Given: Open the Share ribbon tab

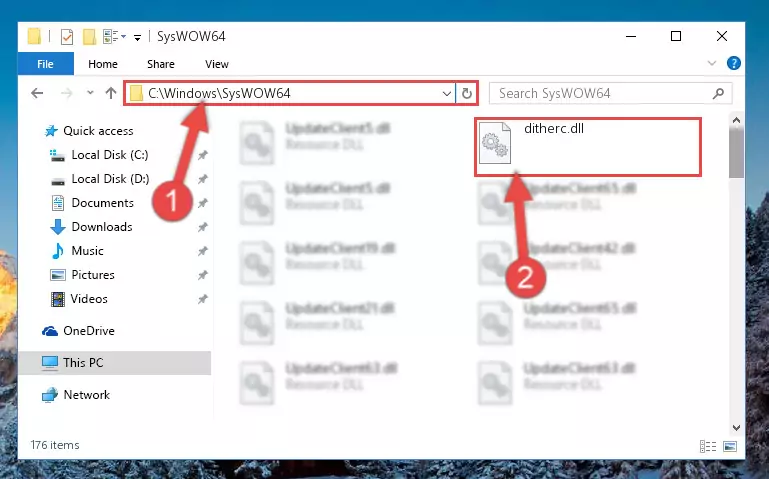Looking at the screenshot, I should (x=161, y=64).
